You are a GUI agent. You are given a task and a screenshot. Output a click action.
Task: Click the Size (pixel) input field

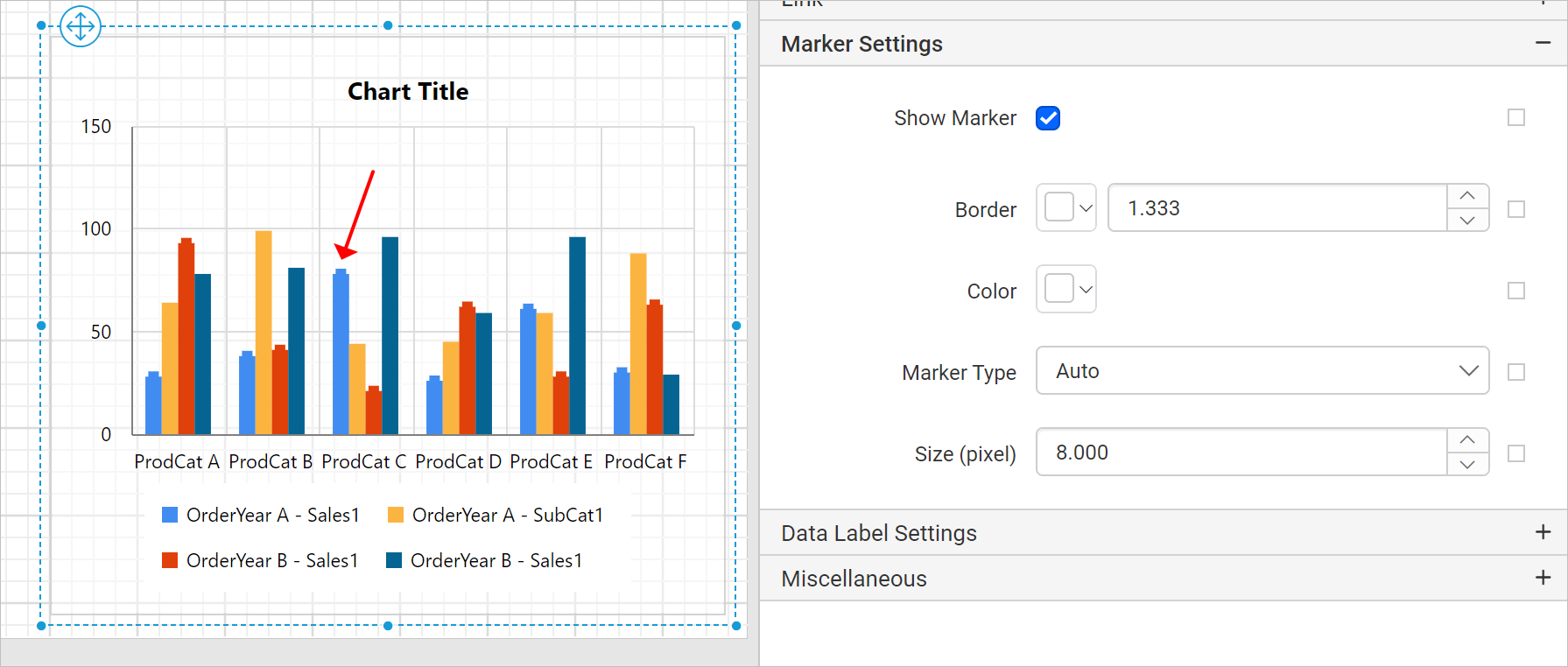[x=1241, y=452]
